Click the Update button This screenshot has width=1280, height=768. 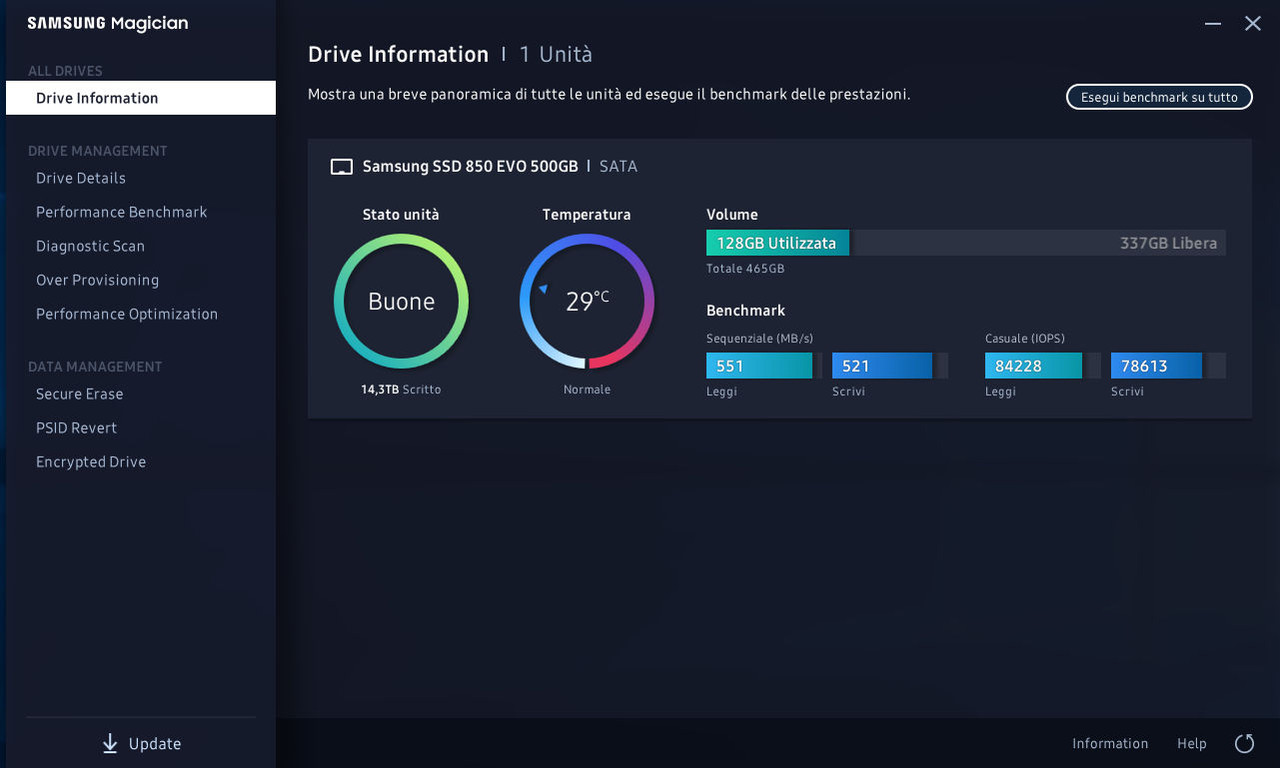pos(141,743)
